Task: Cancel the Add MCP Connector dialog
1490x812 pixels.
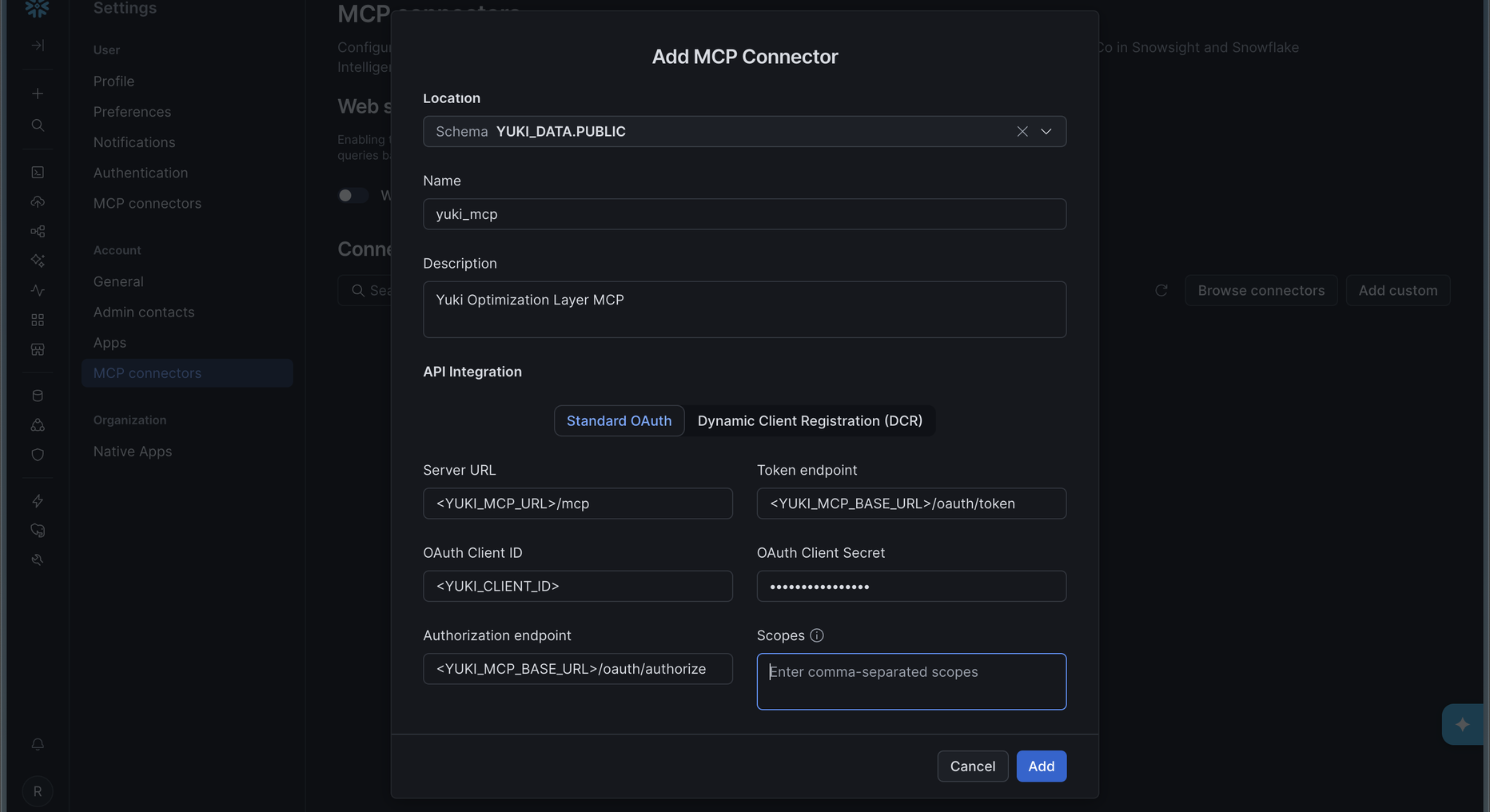Action: [x=972, y=766]
